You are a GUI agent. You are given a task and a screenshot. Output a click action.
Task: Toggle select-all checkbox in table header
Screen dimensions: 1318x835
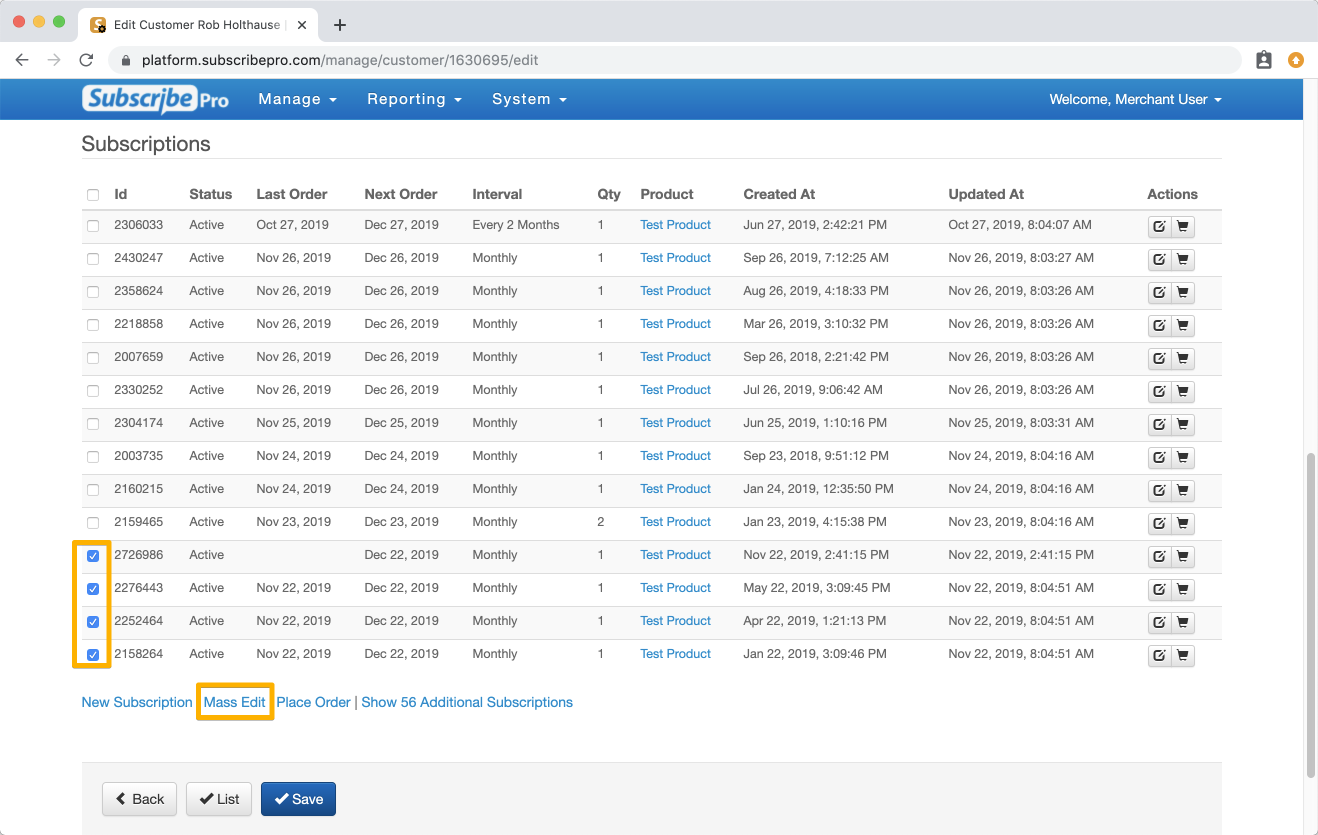point(93,195)
